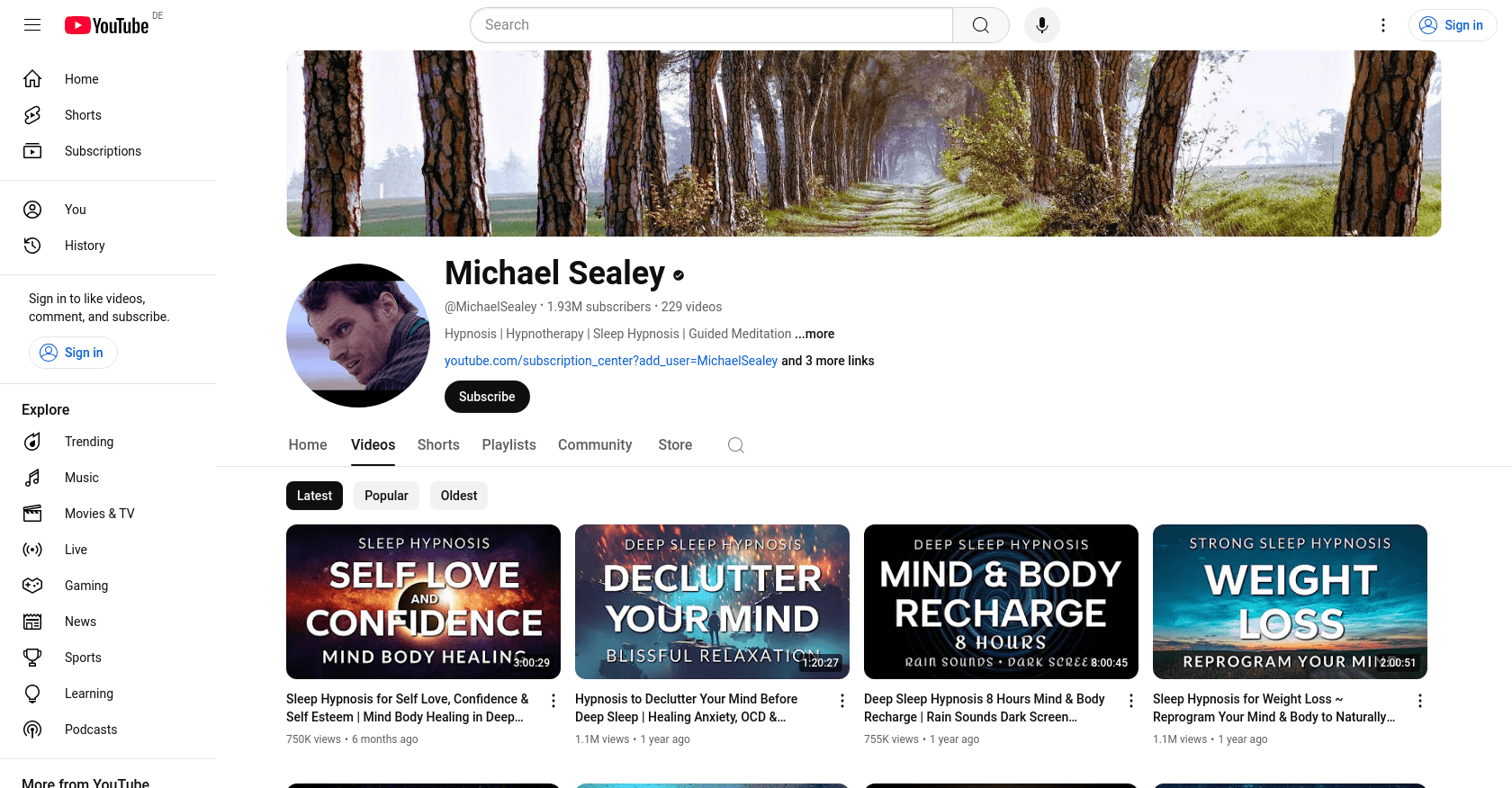Image resolution: width=1512 pixels, height=788 pixels.
Task: Expand channel description with ...more
Action: pos(814,334)
